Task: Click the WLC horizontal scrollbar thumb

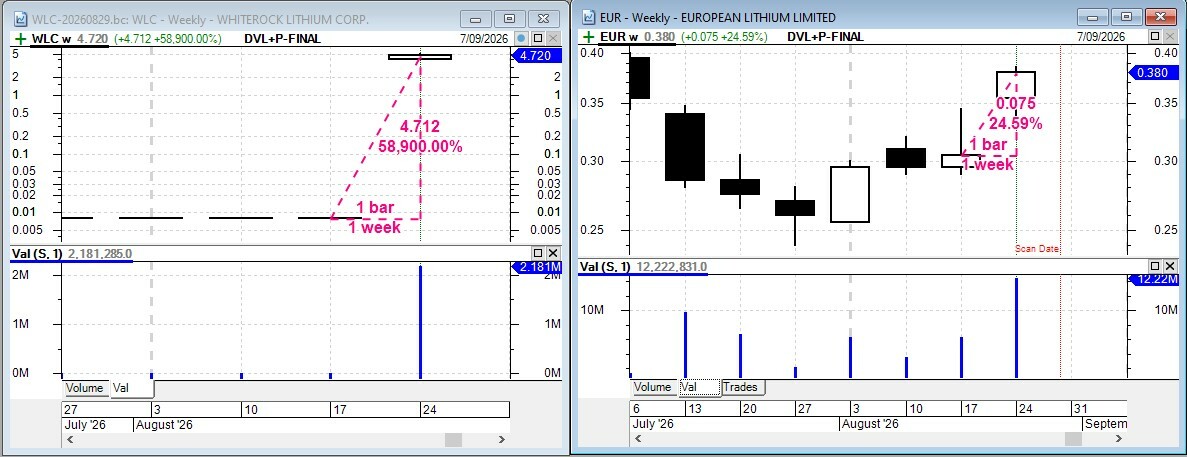Action: (453, 440)
